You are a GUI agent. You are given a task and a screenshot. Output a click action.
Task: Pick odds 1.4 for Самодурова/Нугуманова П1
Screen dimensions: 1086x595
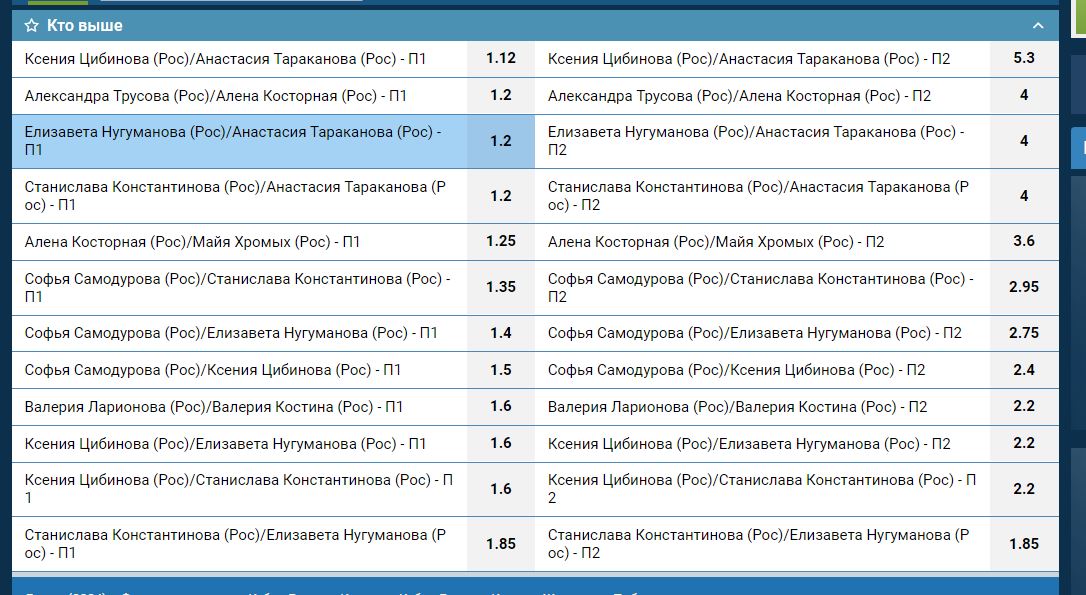501,333
